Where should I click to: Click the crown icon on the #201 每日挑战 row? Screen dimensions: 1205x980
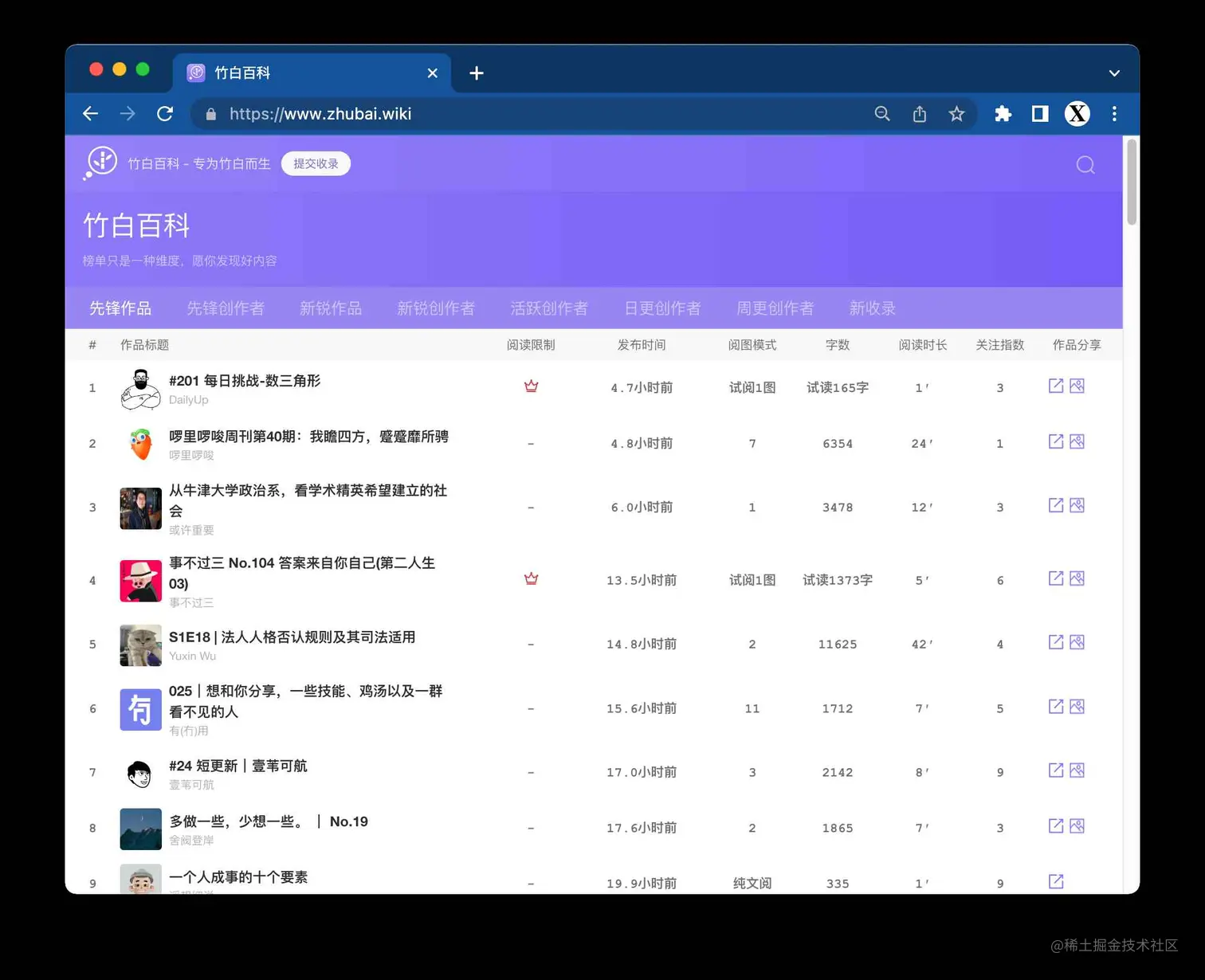tap(531, 386)
